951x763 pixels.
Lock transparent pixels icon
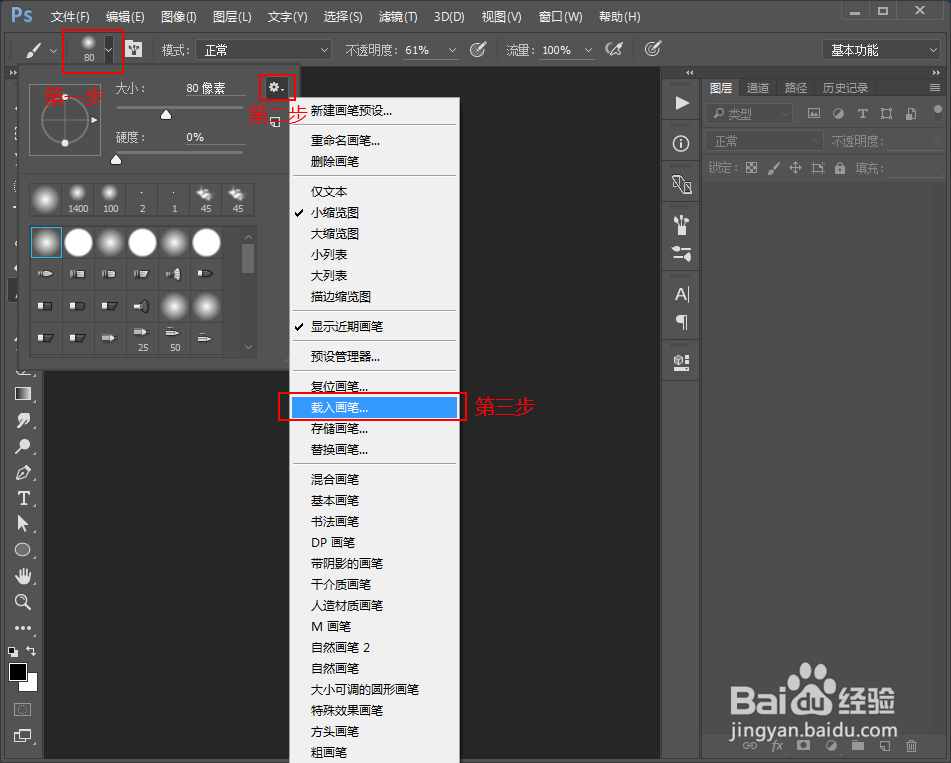(751, 168)
